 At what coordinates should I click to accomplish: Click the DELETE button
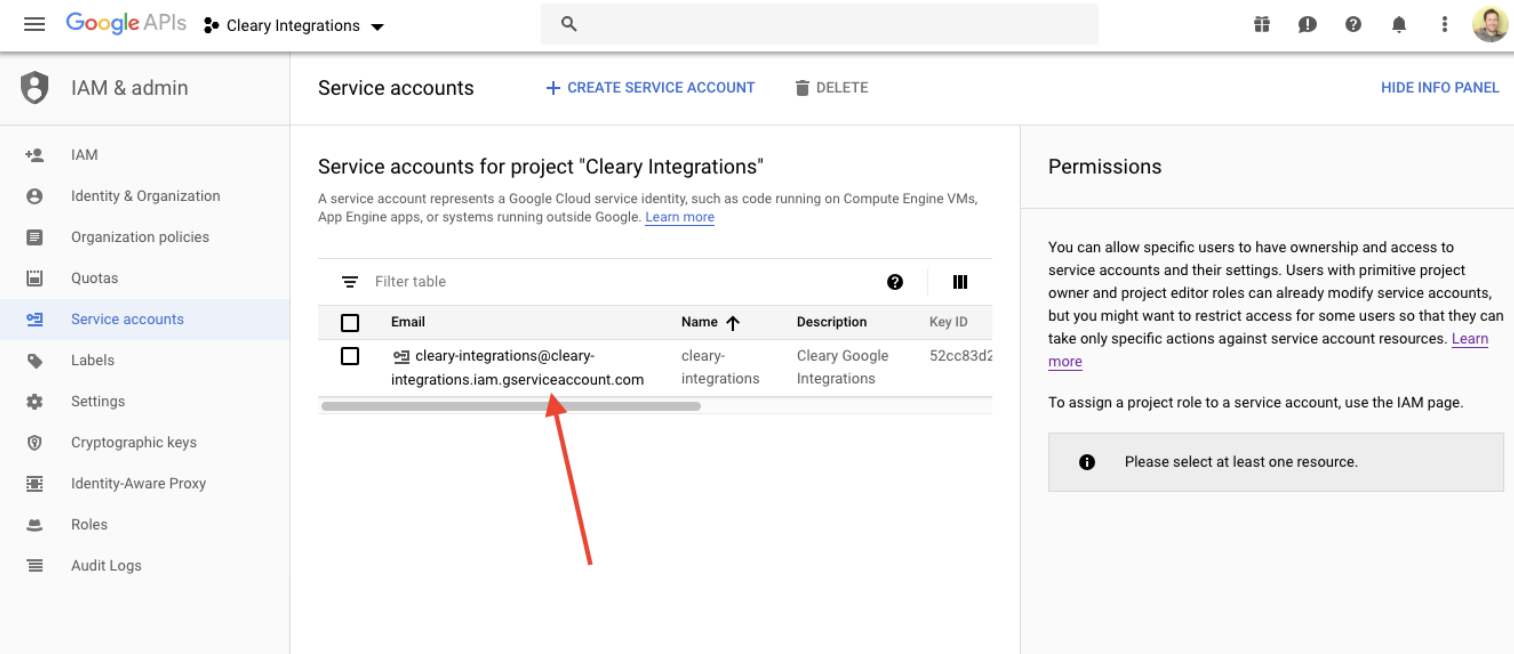(831, 87)
